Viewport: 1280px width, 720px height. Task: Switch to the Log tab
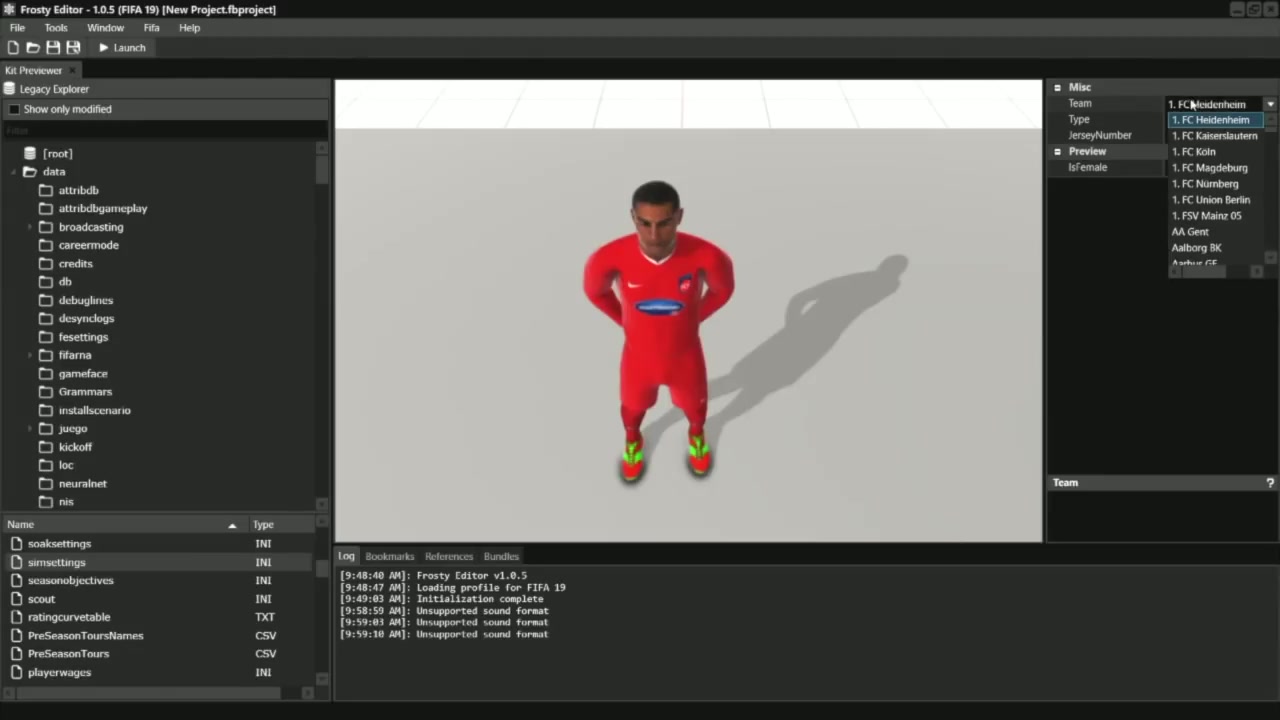click(x=346, y=556)
